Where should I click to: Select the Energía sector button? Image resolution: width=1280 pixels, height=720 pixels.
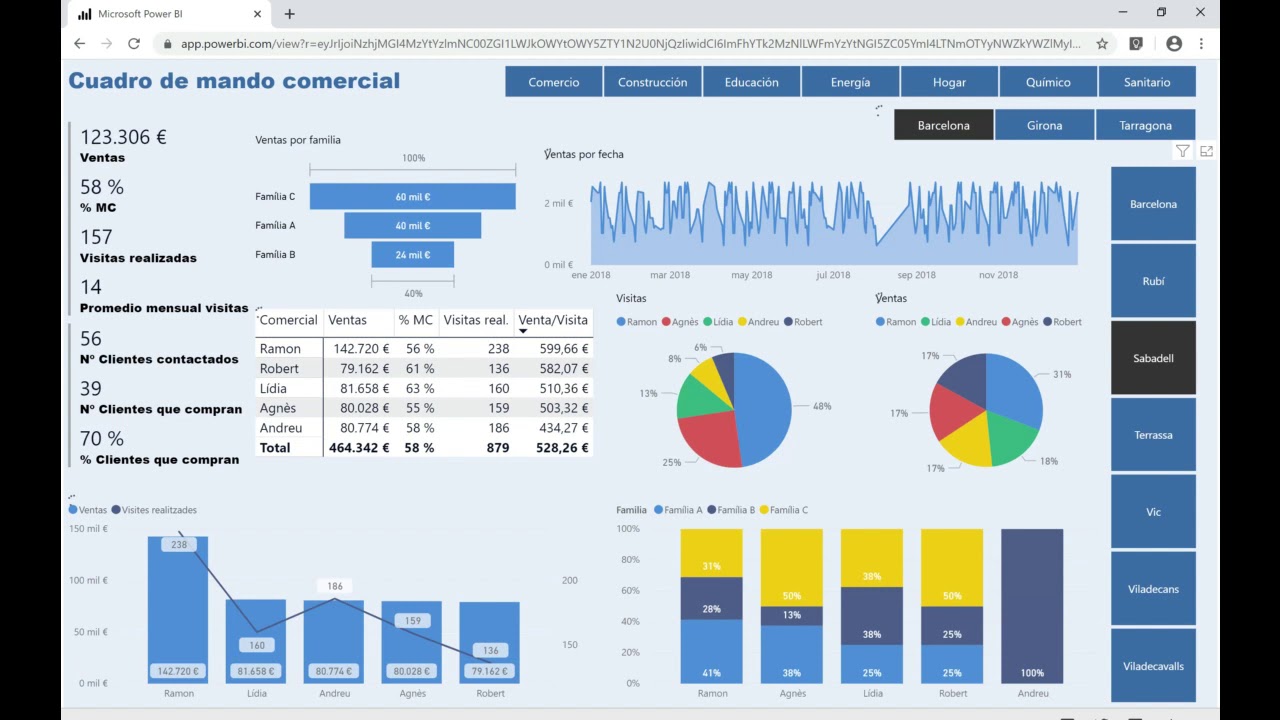pyautogui.click(x=850, y=82)
